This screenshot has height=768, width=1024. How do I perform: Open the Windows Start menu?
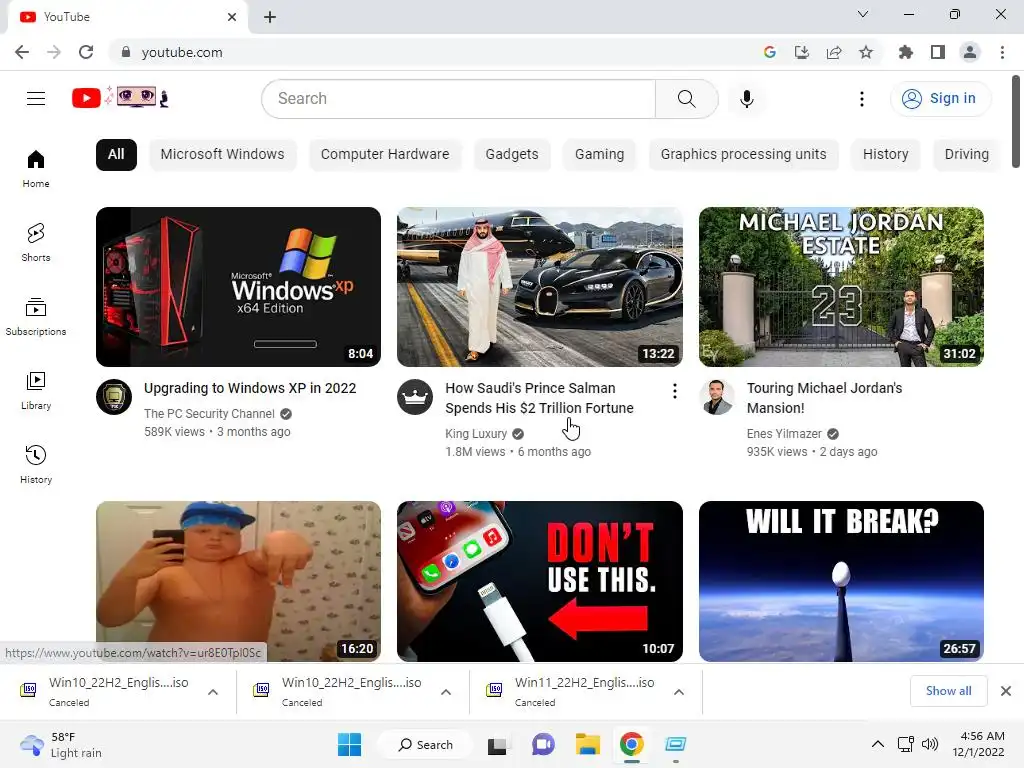349,744
